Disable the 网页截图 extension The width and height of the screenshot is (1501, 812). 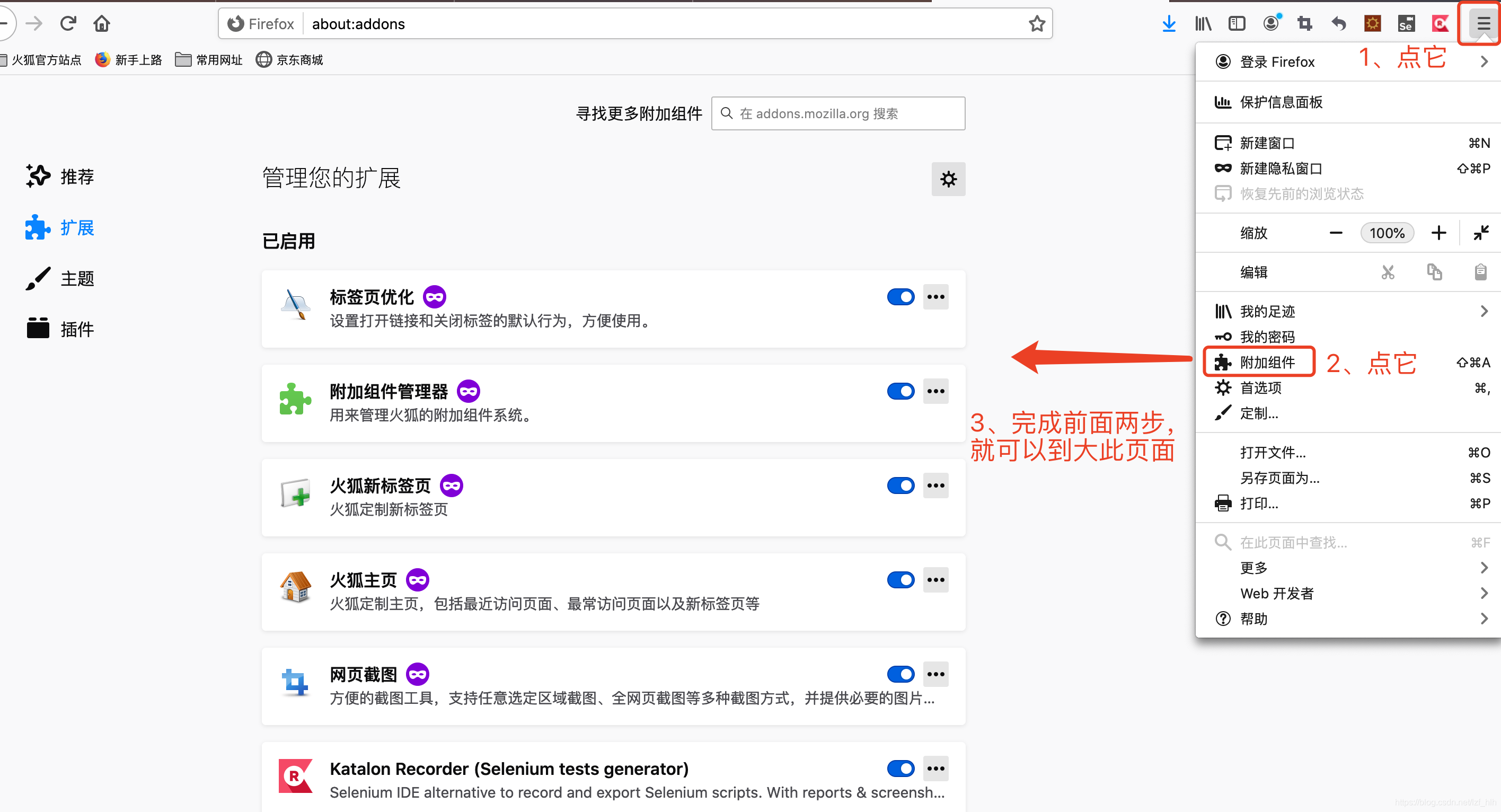pos(901,674)
